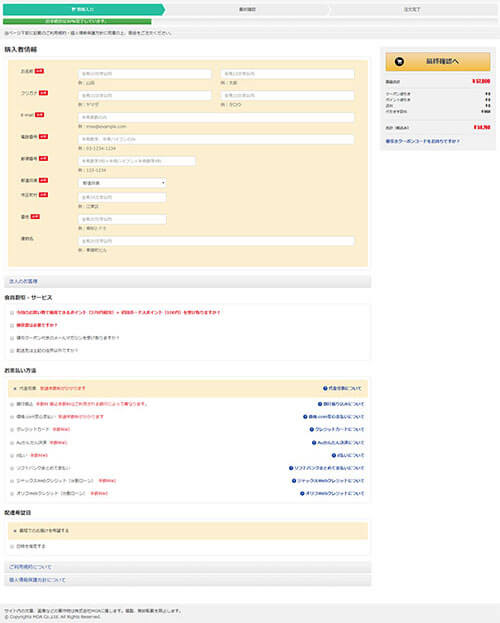Click help icon beside 銀行振り込みについて
The width and height of the screenshot is (500, 623).
point(320,404)
